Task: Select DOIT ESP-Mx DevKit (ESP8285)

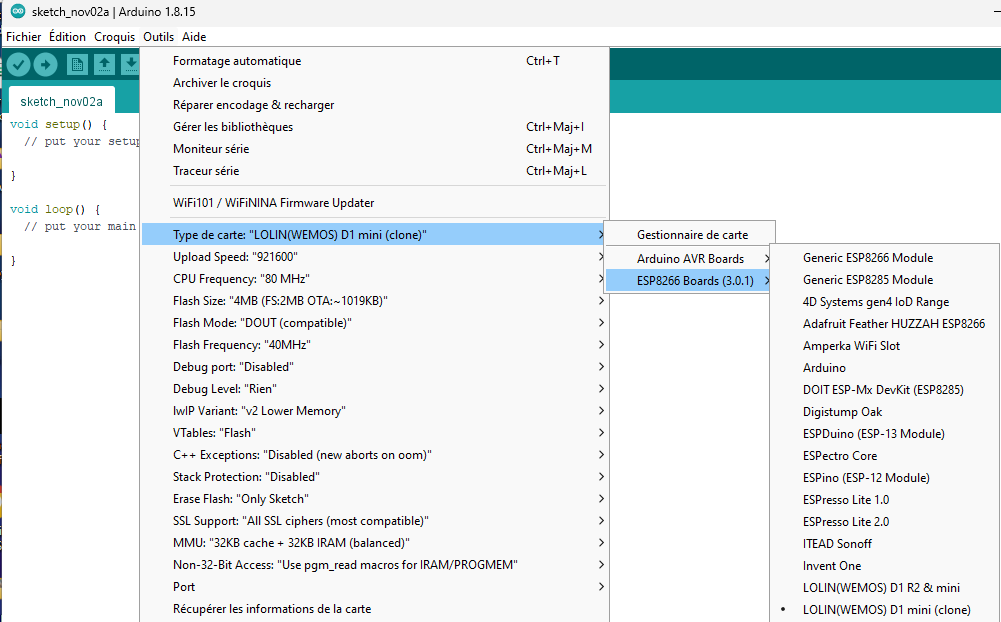Action: click(884, 390)
